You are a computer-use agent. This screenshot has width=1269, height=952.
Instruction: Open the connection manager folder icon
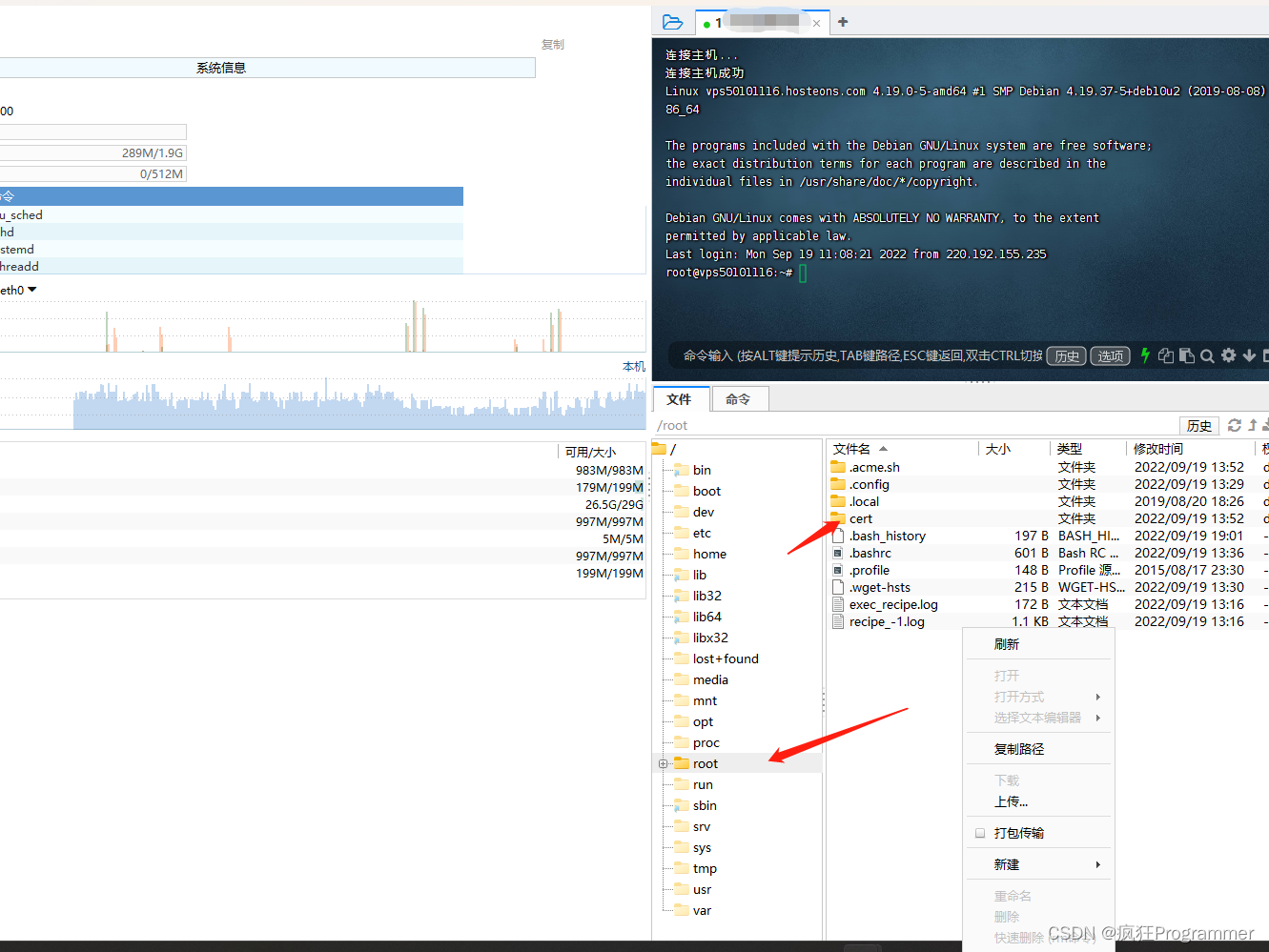click(x=672, y=22)
